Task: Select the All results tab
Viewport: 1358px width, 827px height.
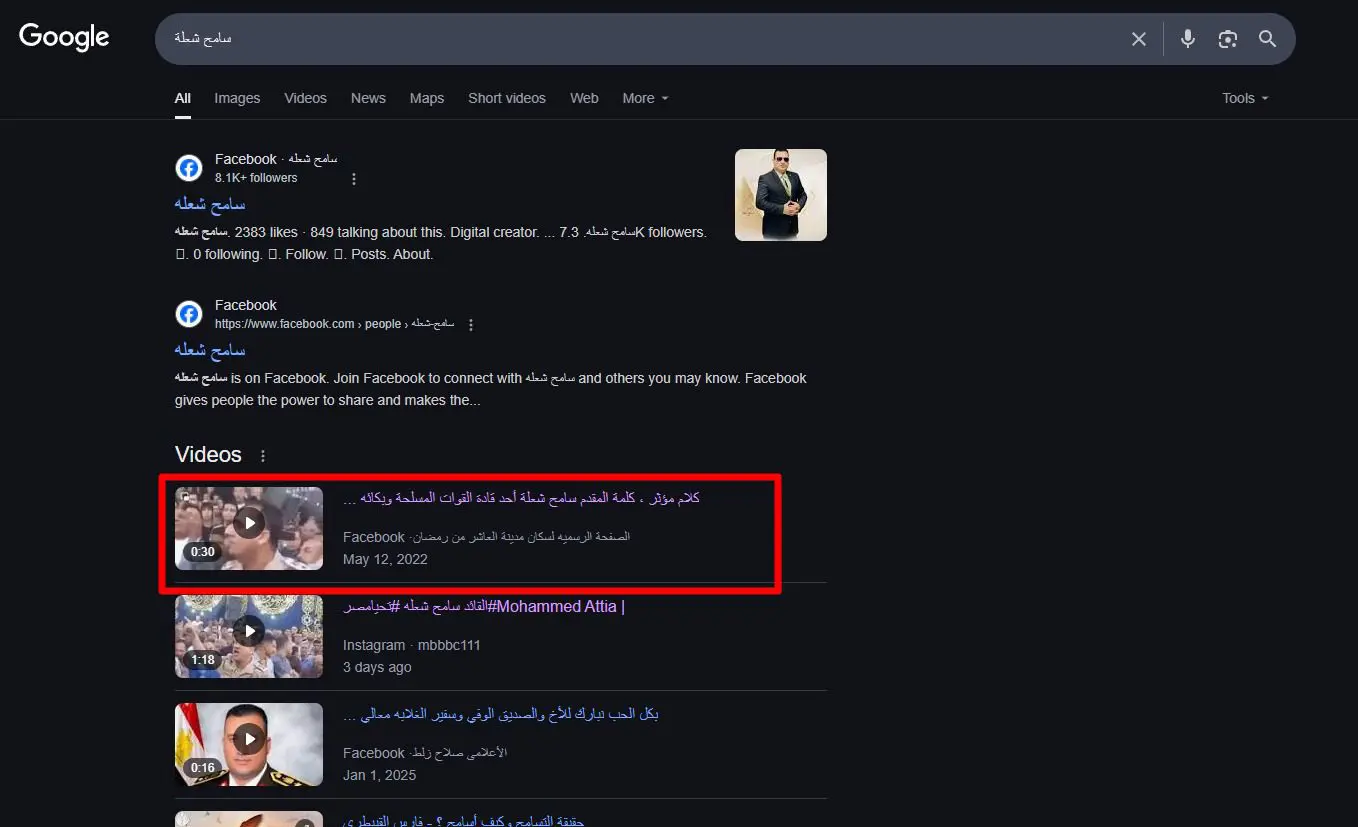Action: point(183,98)
